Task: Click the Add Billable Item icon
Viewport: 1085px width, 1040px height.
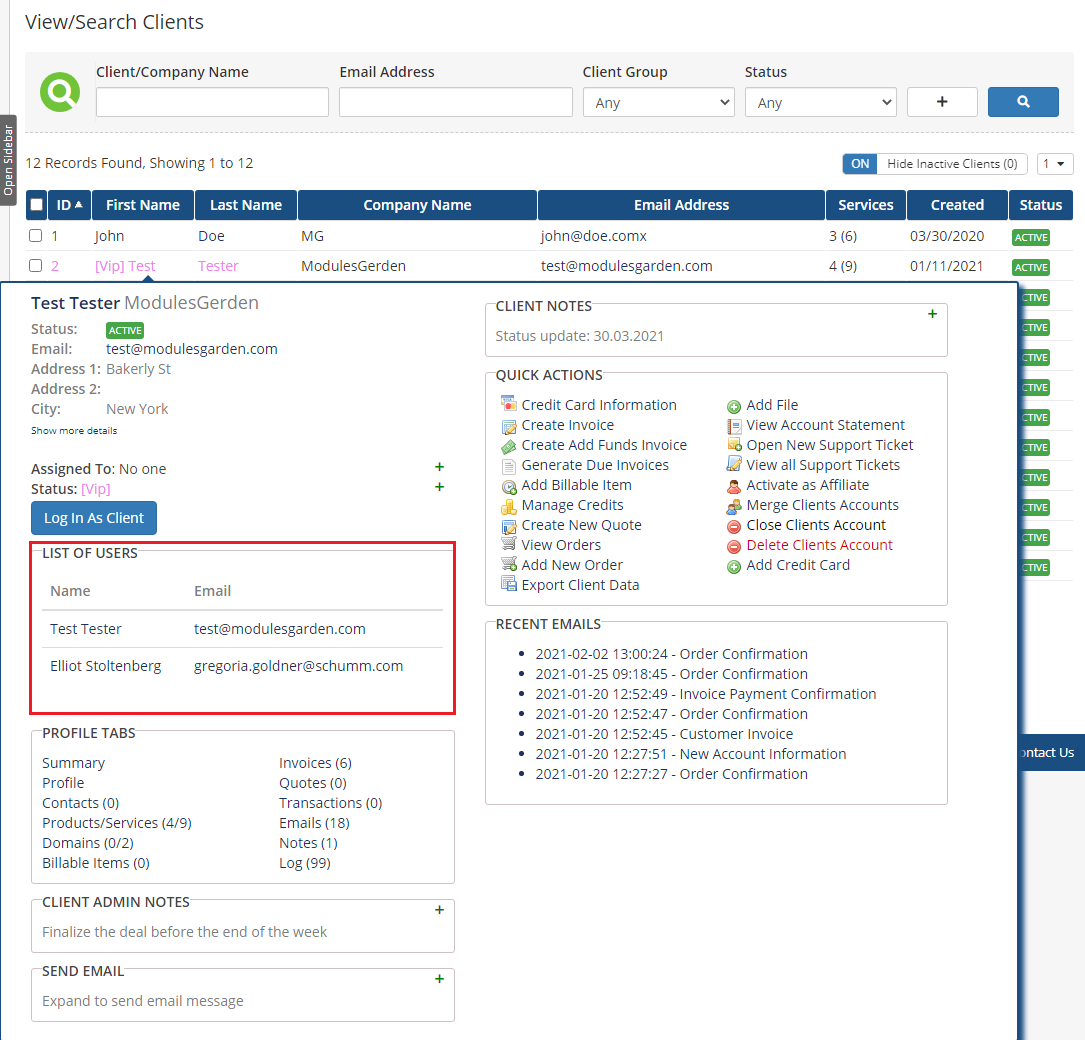Action: (509, 486)
